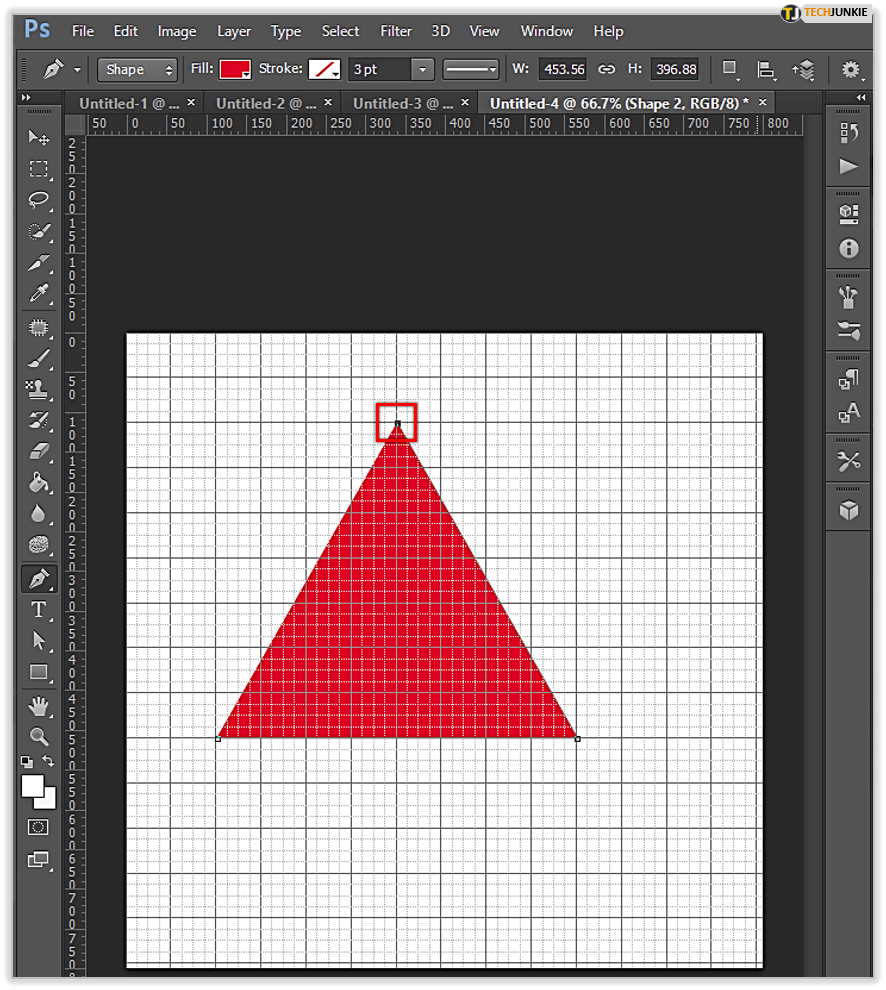Change the screen mode

(38, 859)
